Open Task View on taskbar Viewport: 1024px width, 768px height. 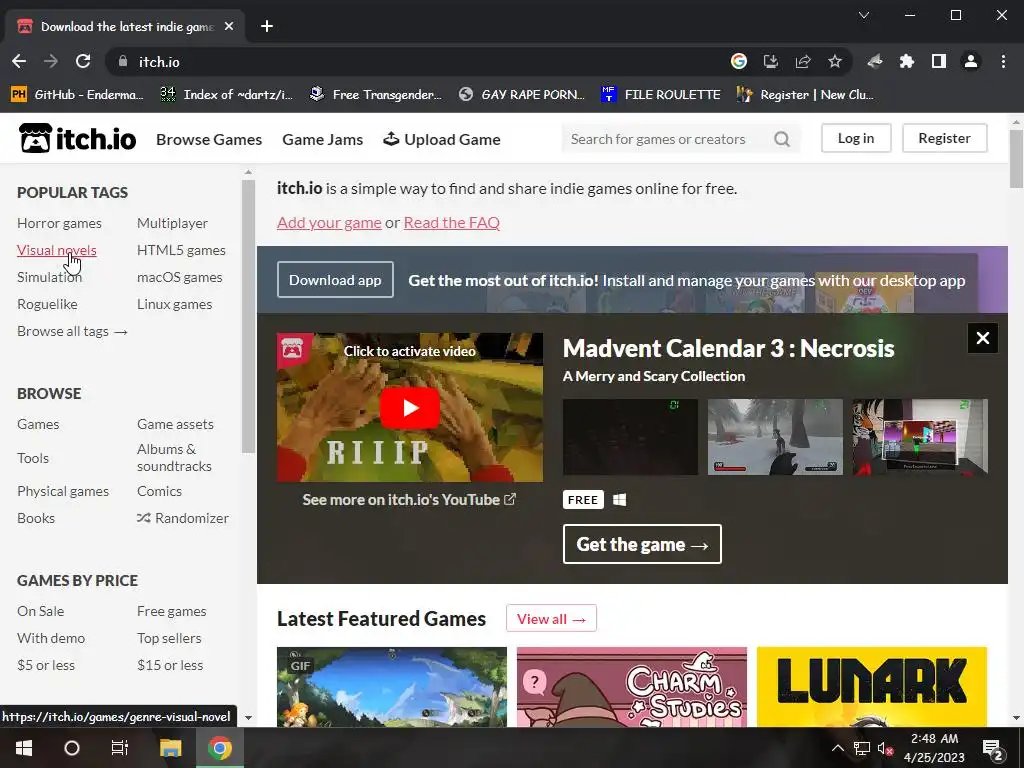coord(120,748)
